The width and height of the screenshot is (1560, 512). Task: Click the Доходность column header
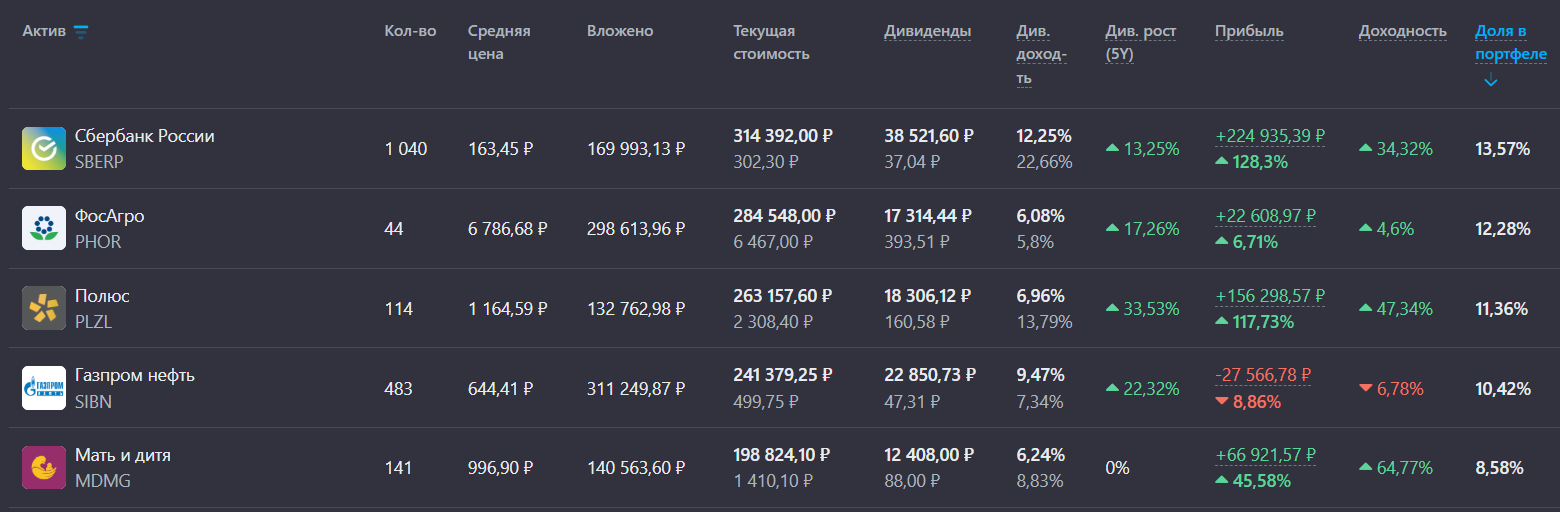click(x=1402, y=31)
